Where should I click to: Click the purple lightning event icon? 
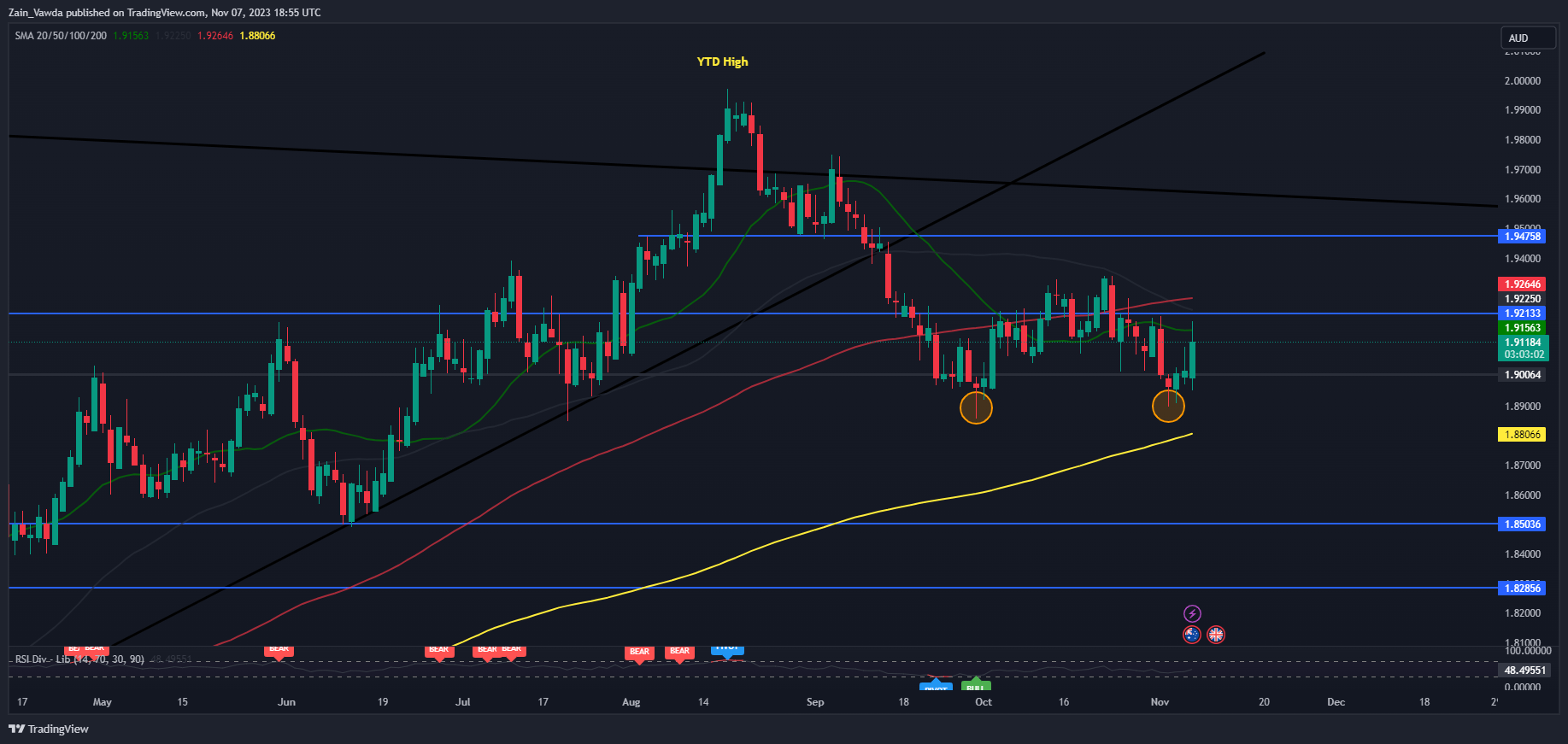(1192, 613)
